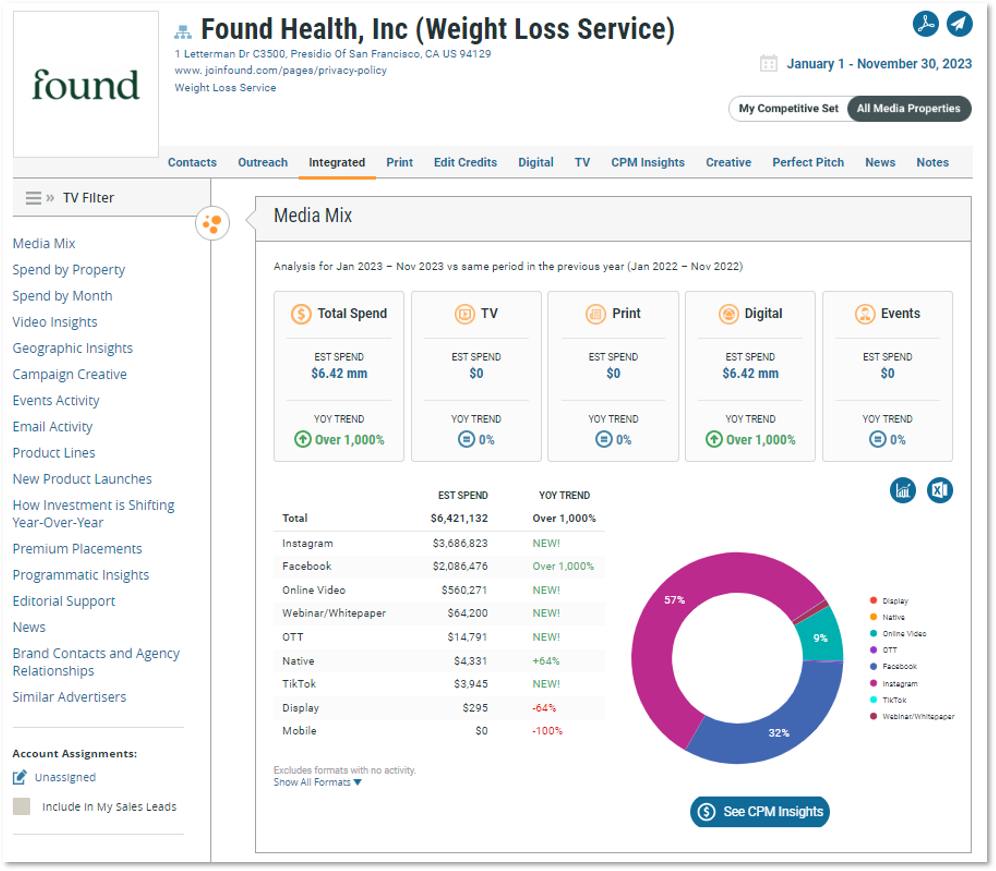Open the Outreach tab

pyautogui.click(x=263, y=163)
